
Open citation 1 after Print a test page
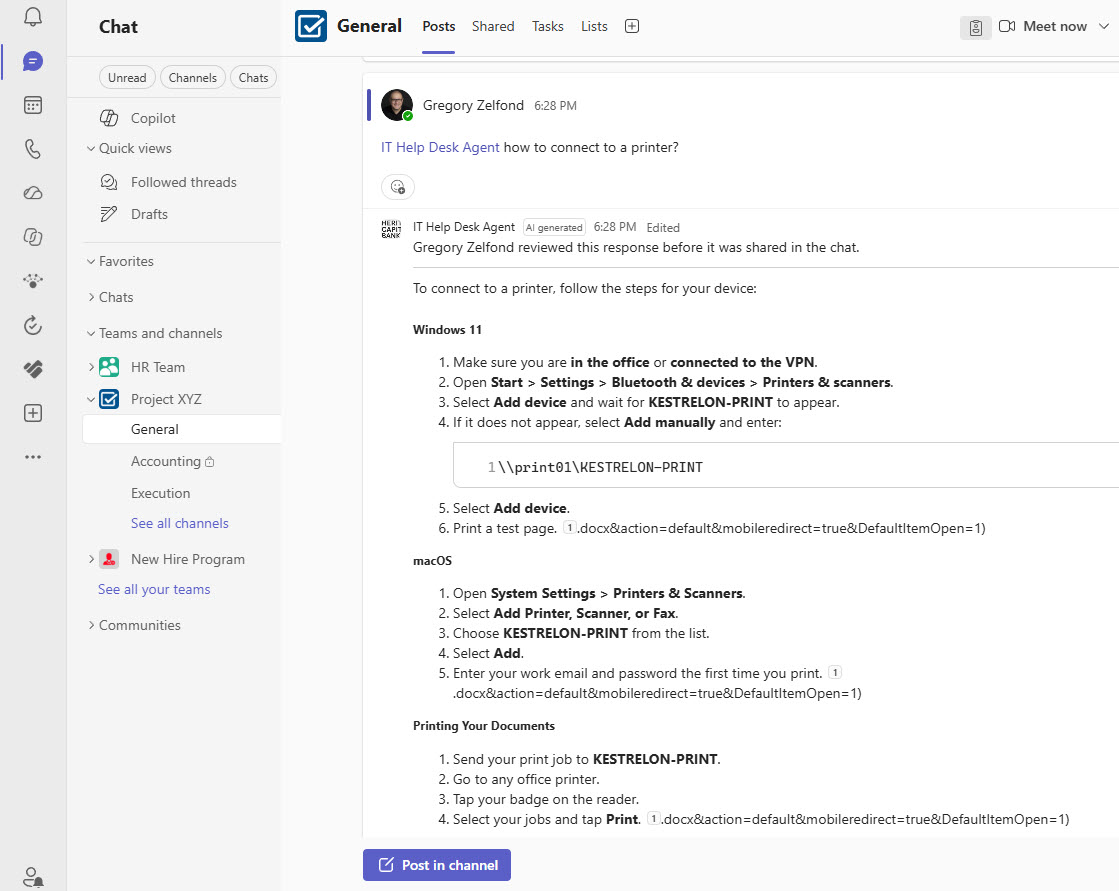click(569, 528)
